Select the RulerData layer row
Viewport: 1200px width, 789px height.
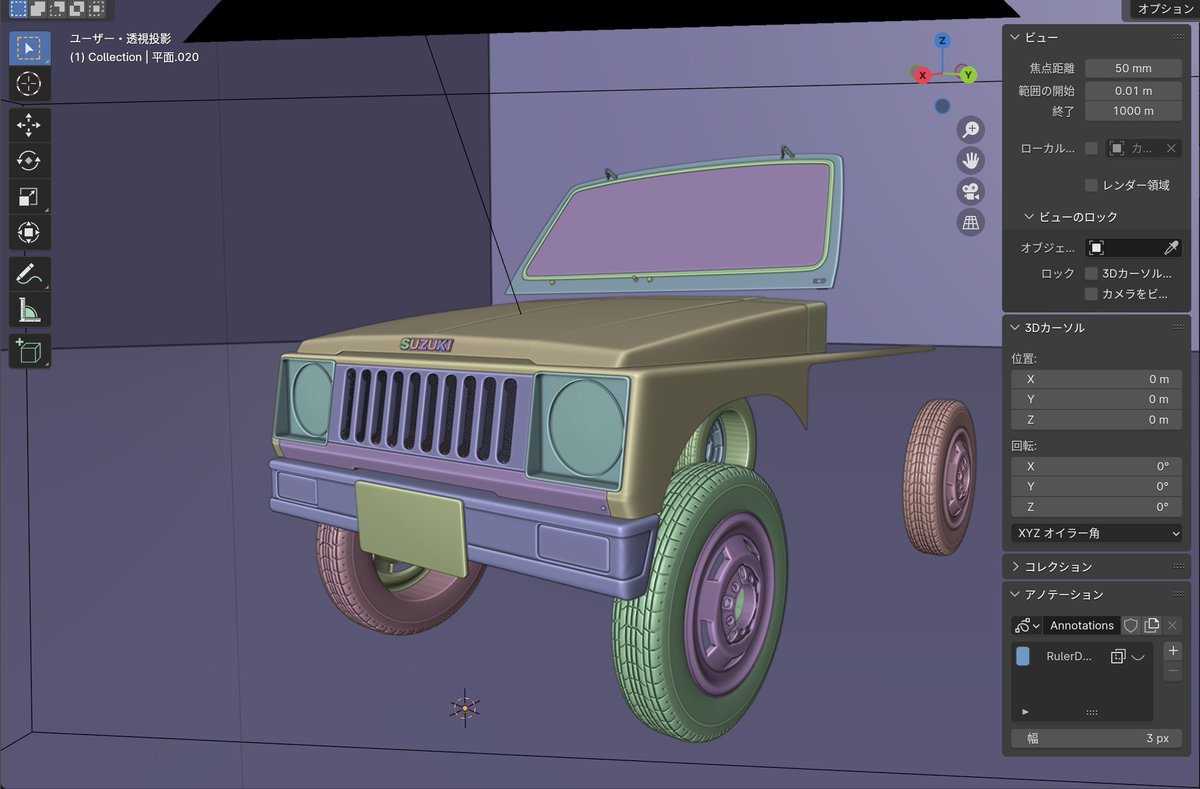[x=1082, y=656]
